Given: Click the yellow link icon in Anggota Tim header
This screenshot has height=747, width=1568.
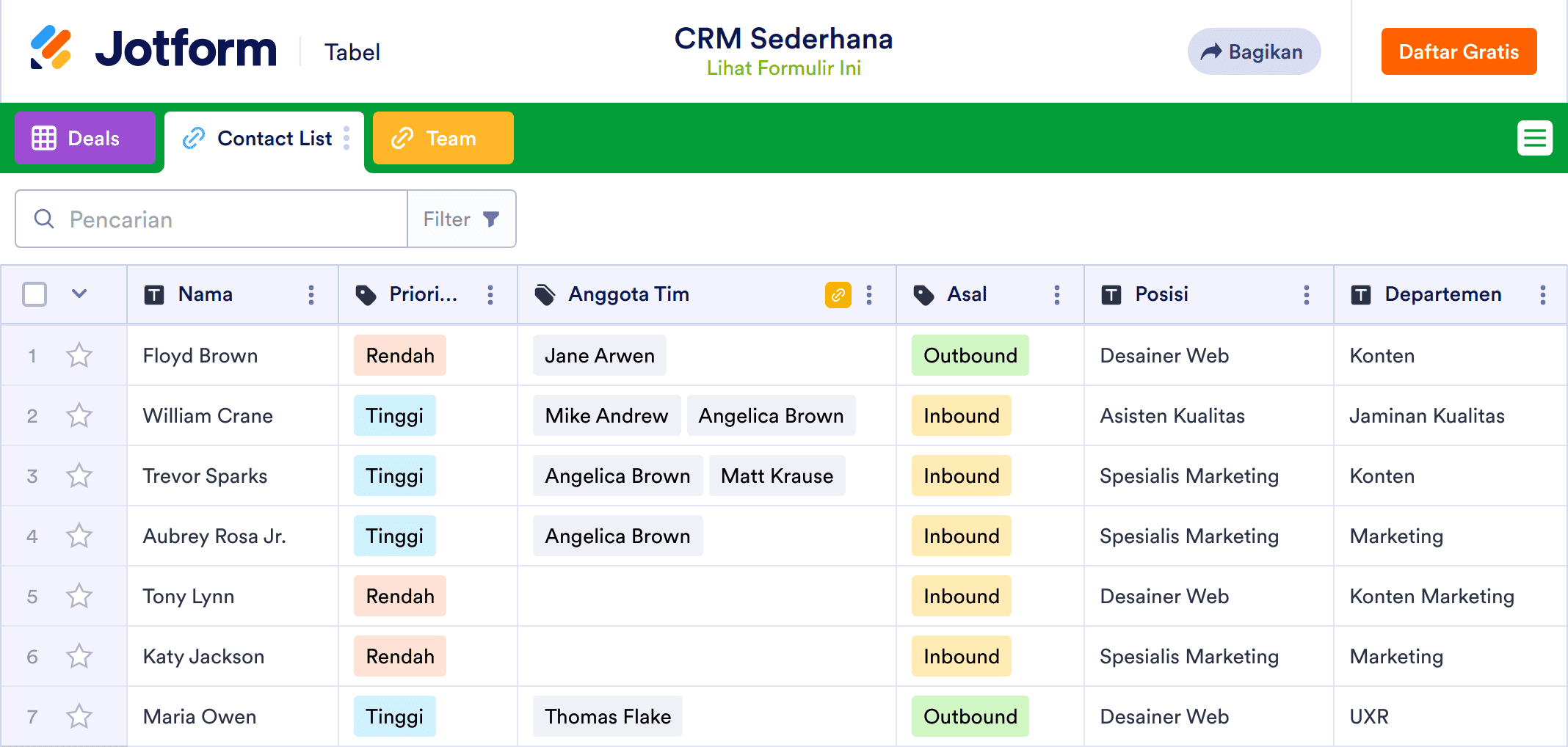Looking at the screenshot, I should coord(837,294).
